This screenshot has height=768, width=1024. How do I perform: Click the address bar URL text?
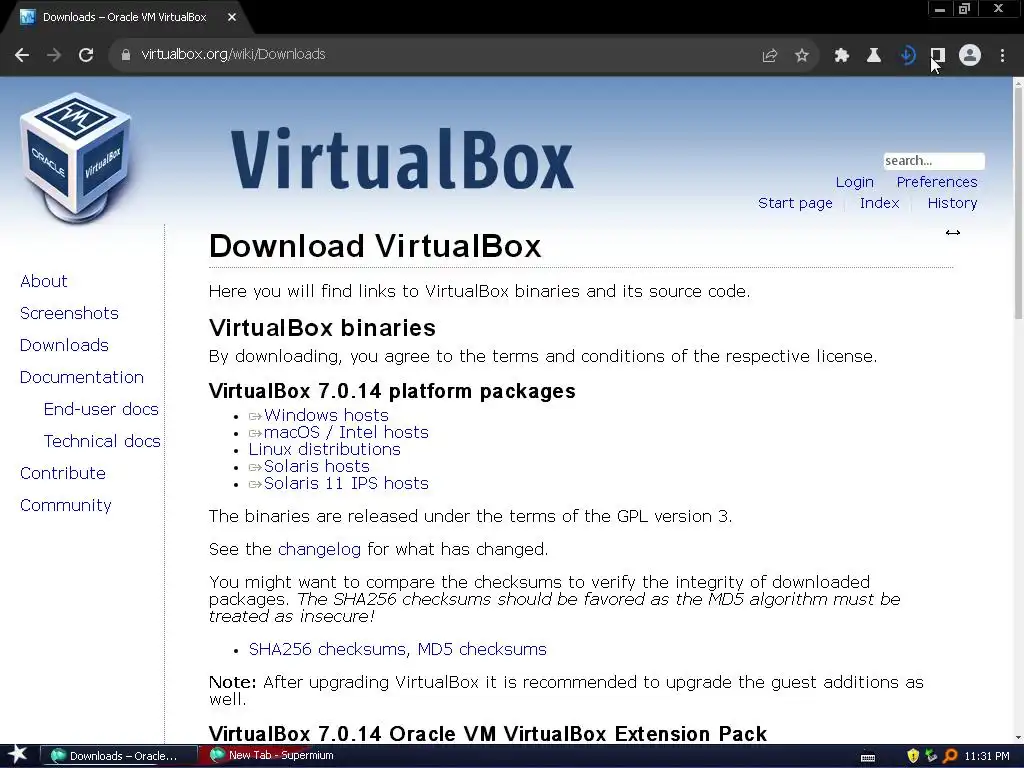[233, 55]
